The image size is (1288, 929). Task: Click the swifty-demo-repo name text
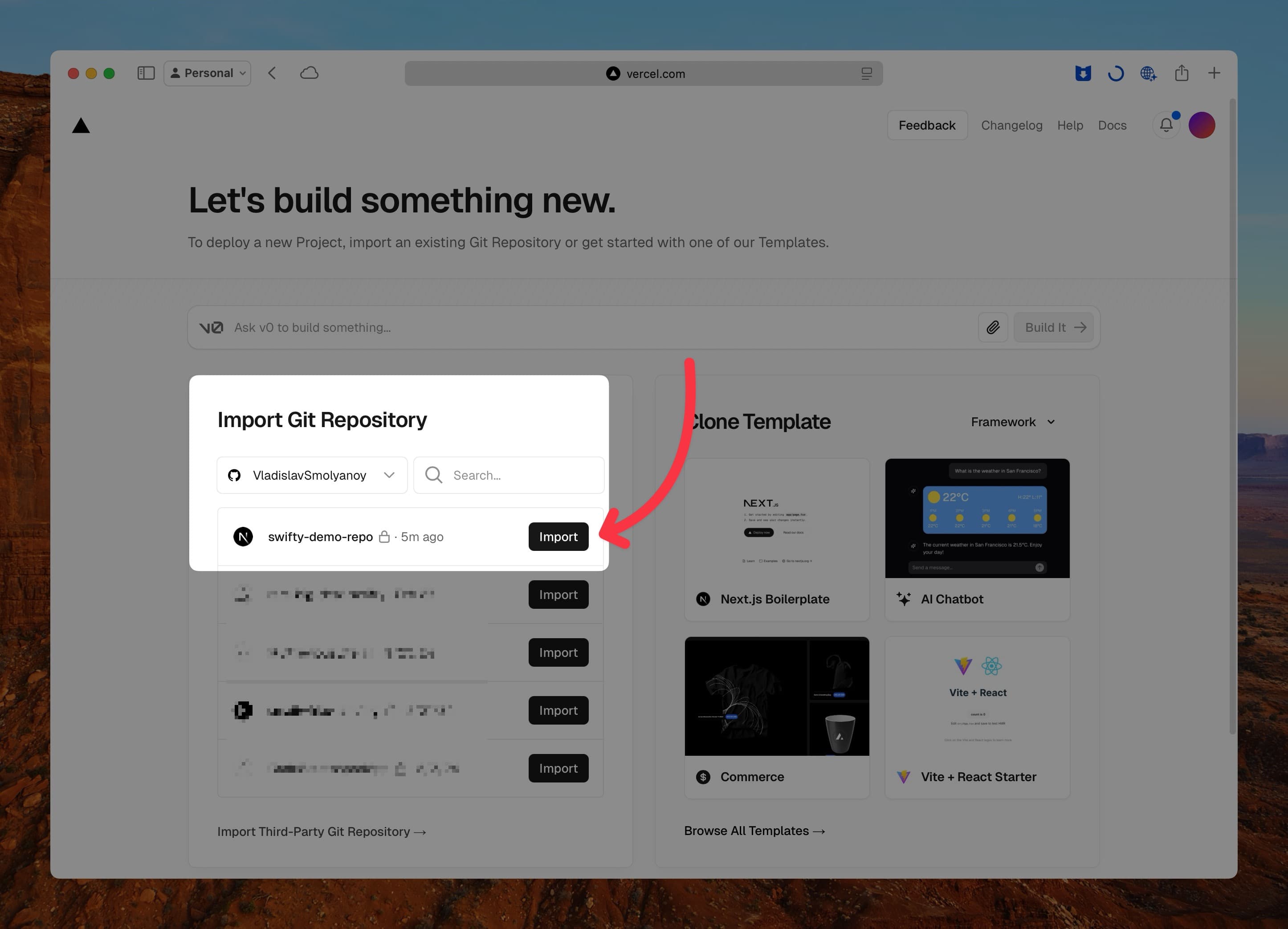320,537
